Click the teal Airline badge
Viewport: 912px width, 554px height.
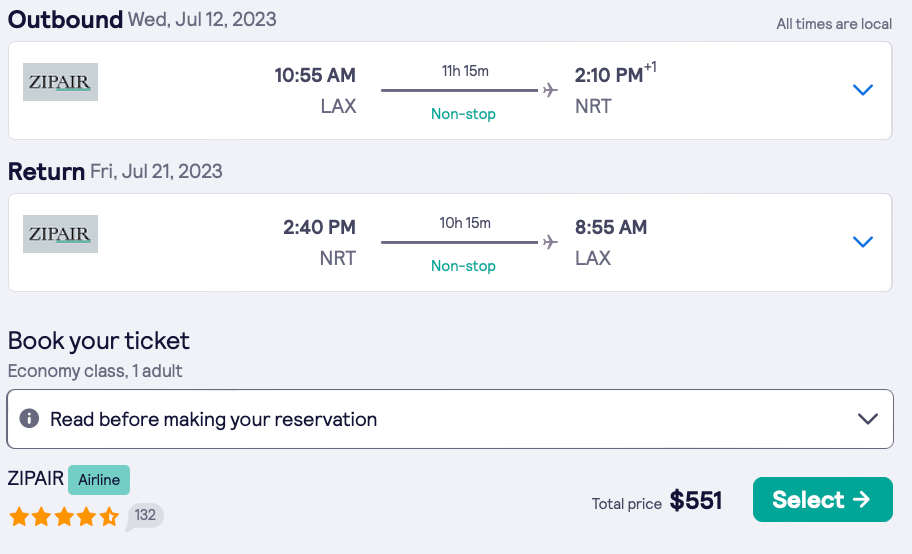point(99,480)
